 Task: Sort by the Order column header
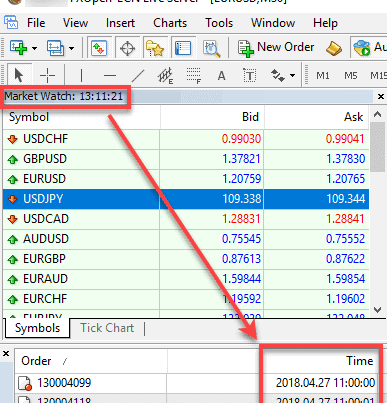(91, 361)
